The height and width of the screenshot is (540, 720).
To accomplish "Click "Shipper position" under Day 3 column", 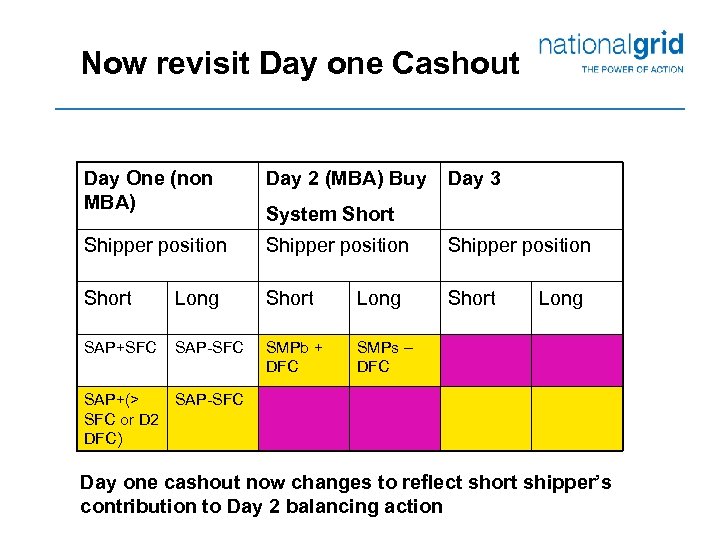I will pyautogui.click(x=519, y=245).
